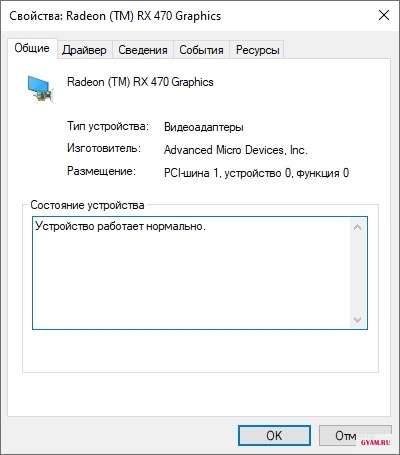Viewport: 400px width, 455px height.
Task: Switch to the Общие tab
Action: (32, 48)
